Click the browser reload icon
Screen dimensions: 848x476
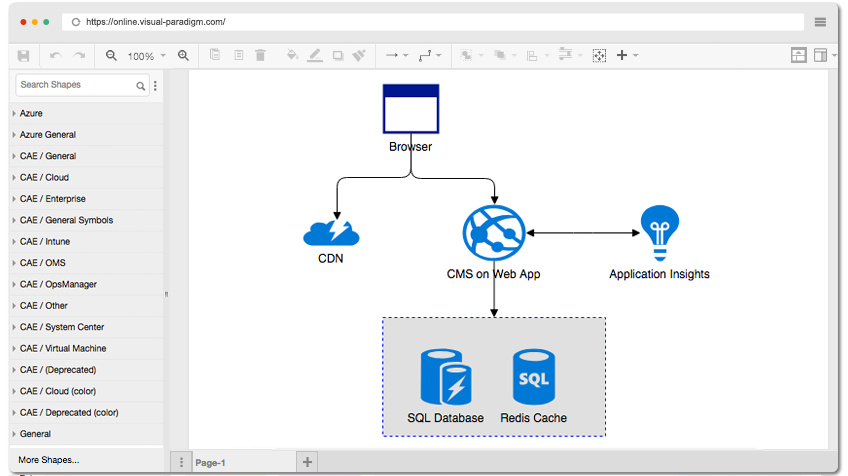coord(76,22)
